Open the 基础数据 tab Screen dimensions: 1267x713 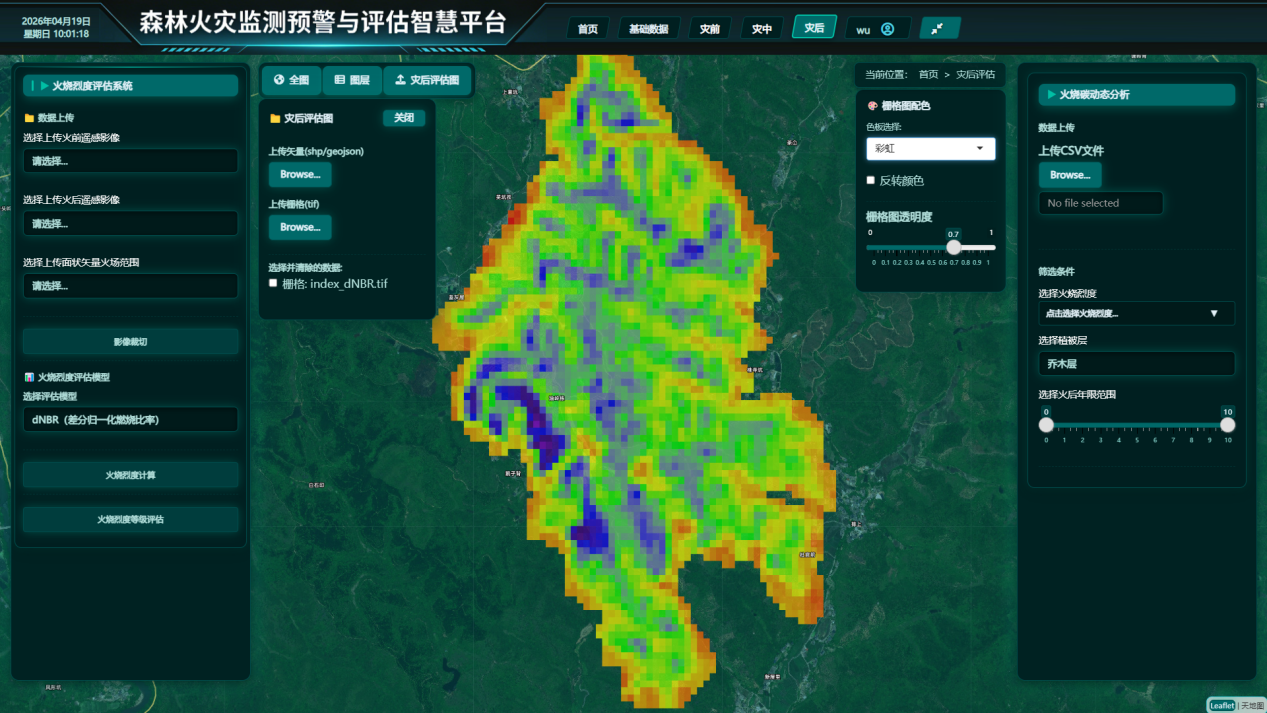pyautogui.click(x=649, y=29)
